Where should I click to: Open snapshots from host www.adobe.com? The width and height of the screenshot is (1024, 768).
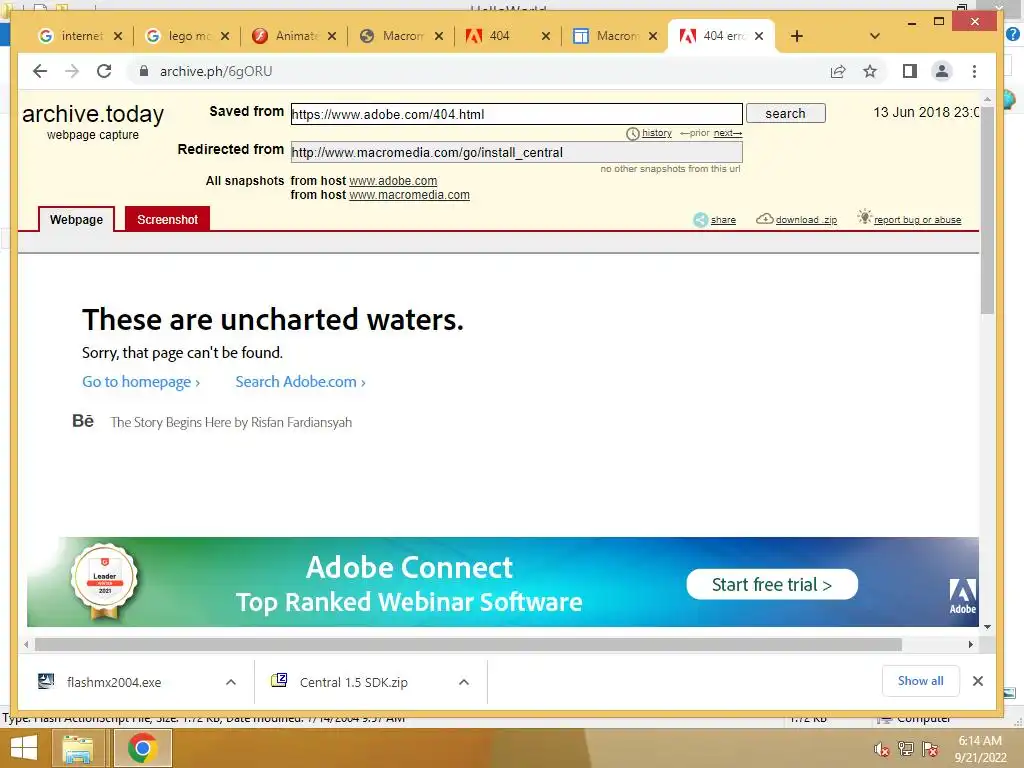393,180
